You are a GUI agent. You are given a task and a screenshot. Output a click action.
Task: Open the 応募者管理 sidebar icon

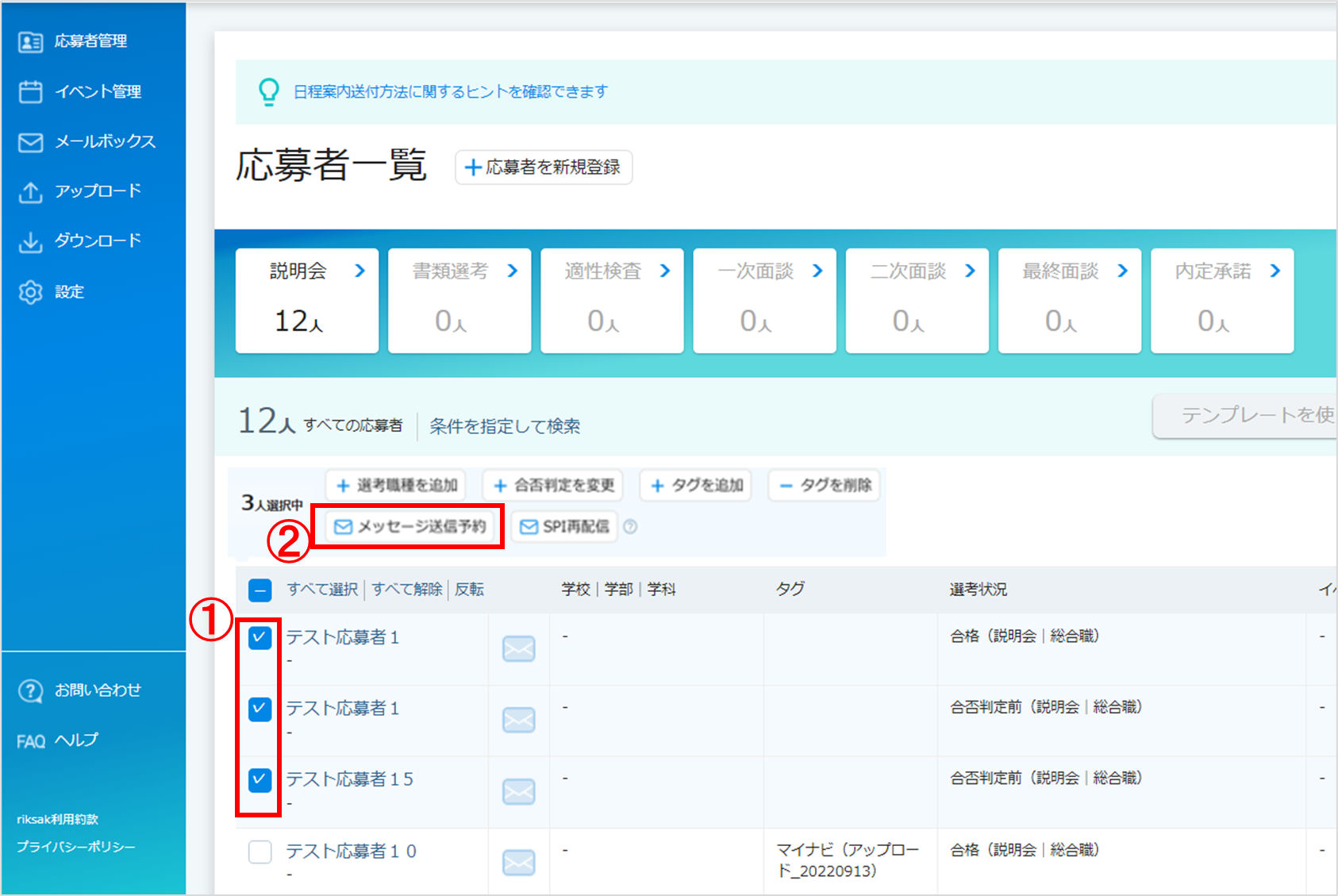[29, 41]
